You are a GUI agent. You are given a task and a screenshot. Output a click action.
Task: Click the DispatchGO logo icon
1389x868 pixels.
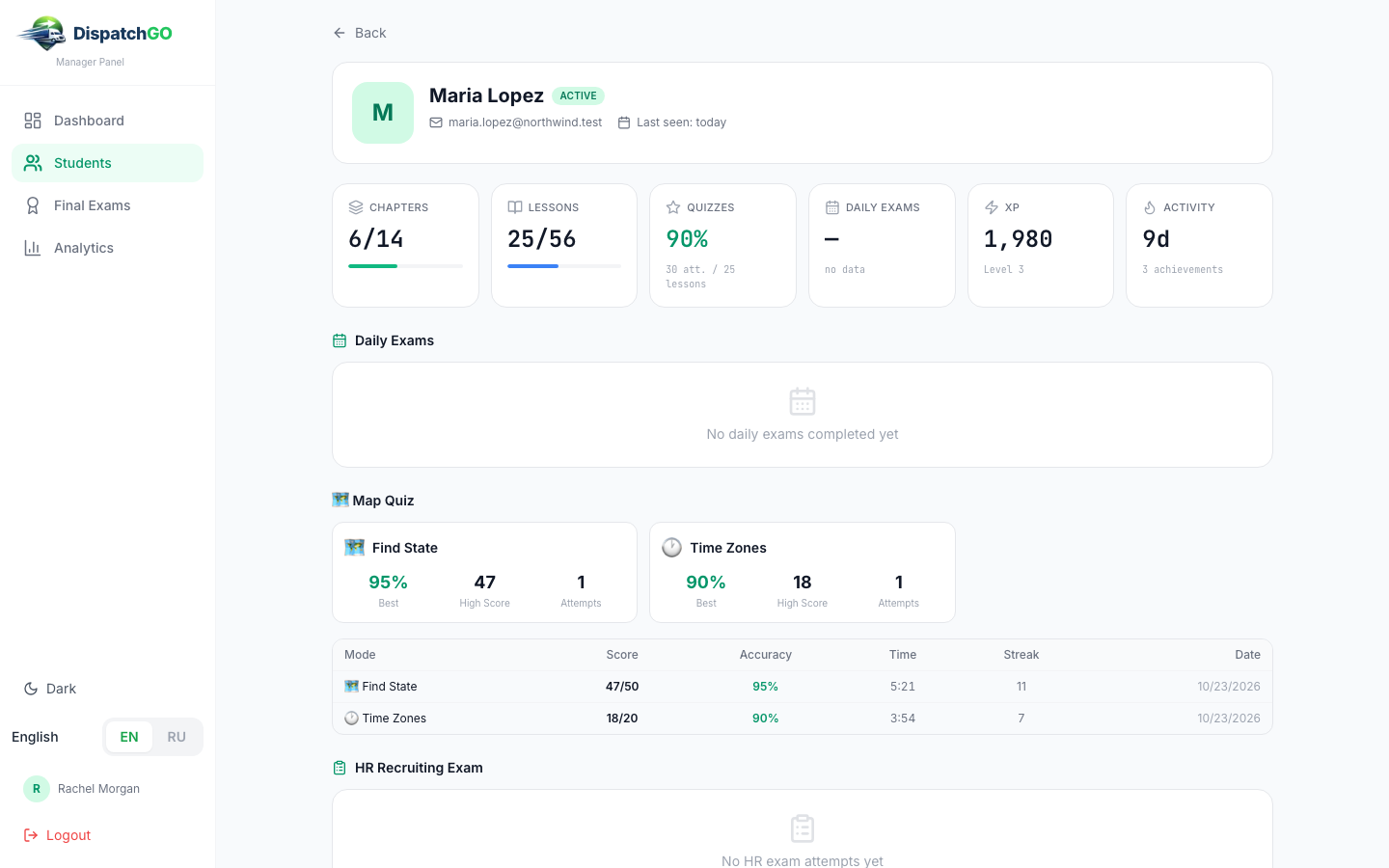[41, 33]
